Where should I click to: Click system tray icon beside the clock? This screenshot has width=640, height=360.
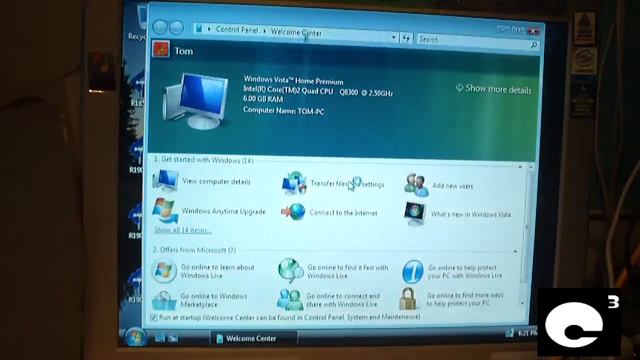click(509, 333)
